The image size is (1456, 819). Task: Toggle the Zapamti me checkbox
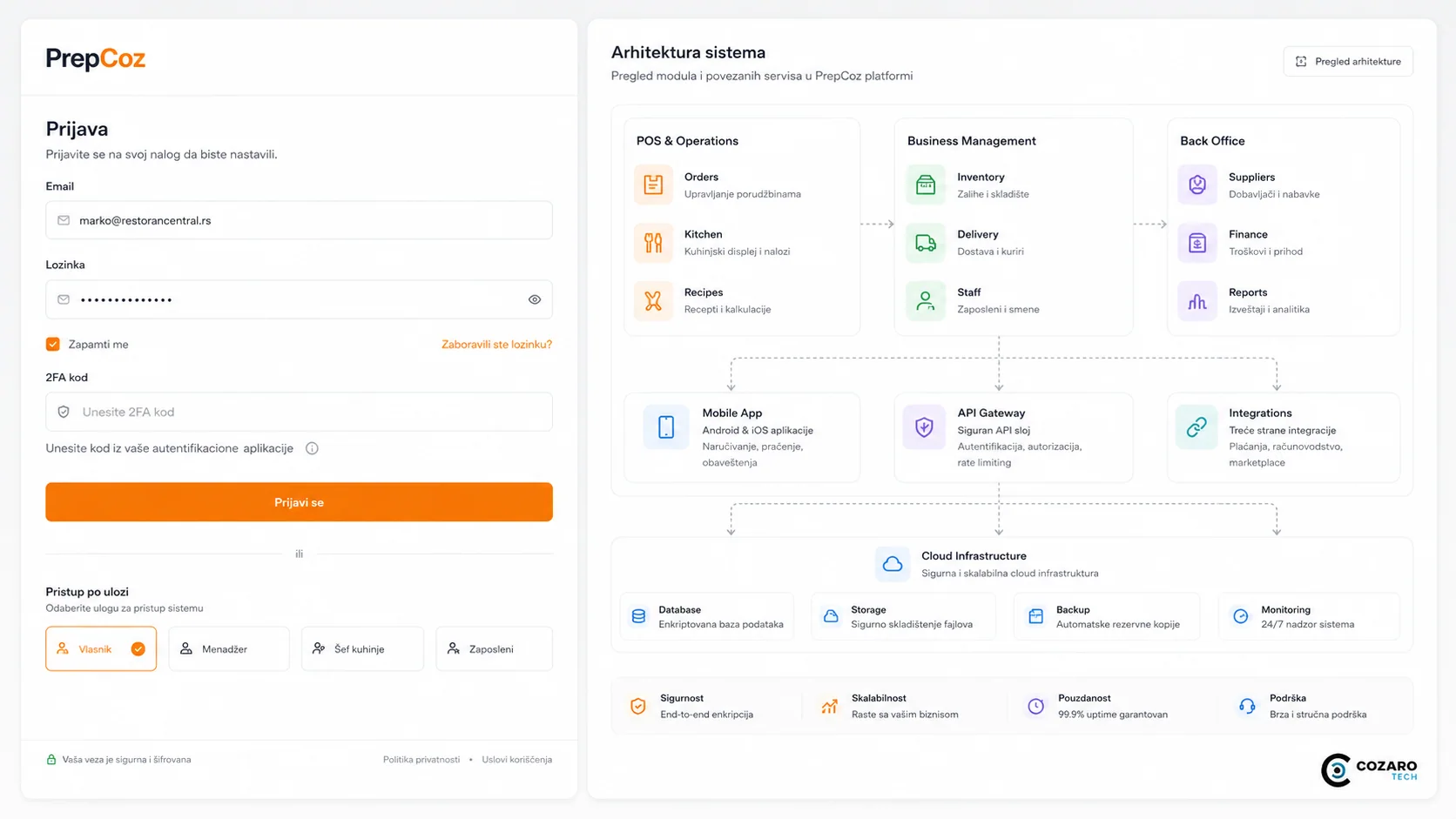pos(53,344)
